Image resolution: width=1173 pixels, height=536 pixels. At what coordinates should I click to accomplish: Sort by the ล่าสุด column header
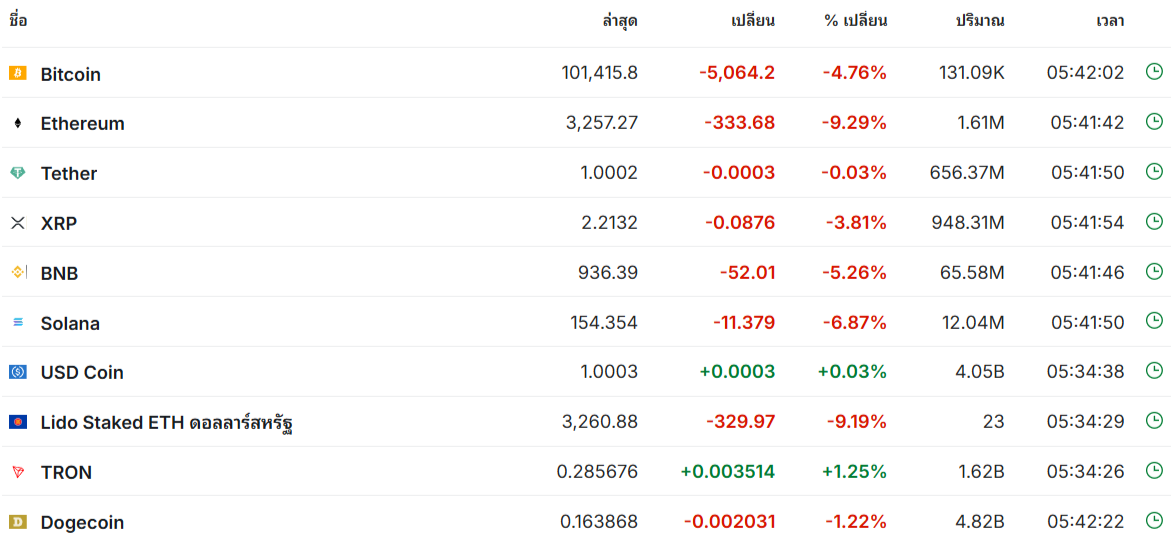click(x=620, y=21)
